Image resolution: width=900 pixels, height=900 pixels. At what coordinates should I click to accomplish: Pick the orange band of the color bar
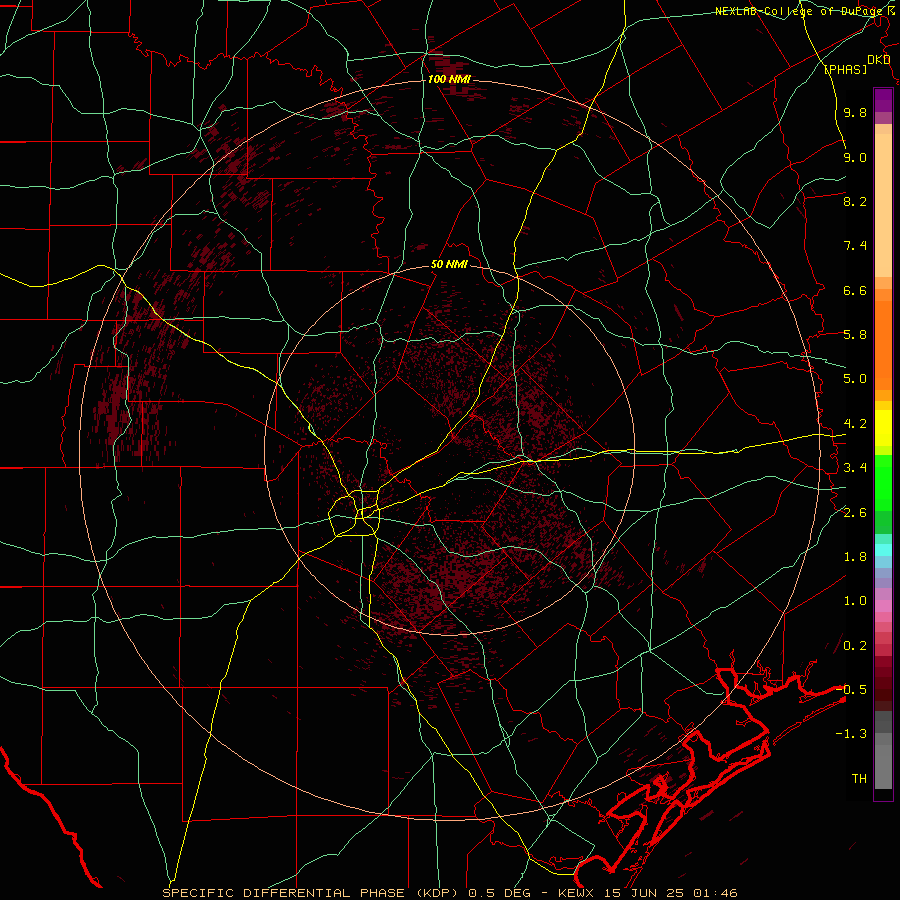click(883, 344)
